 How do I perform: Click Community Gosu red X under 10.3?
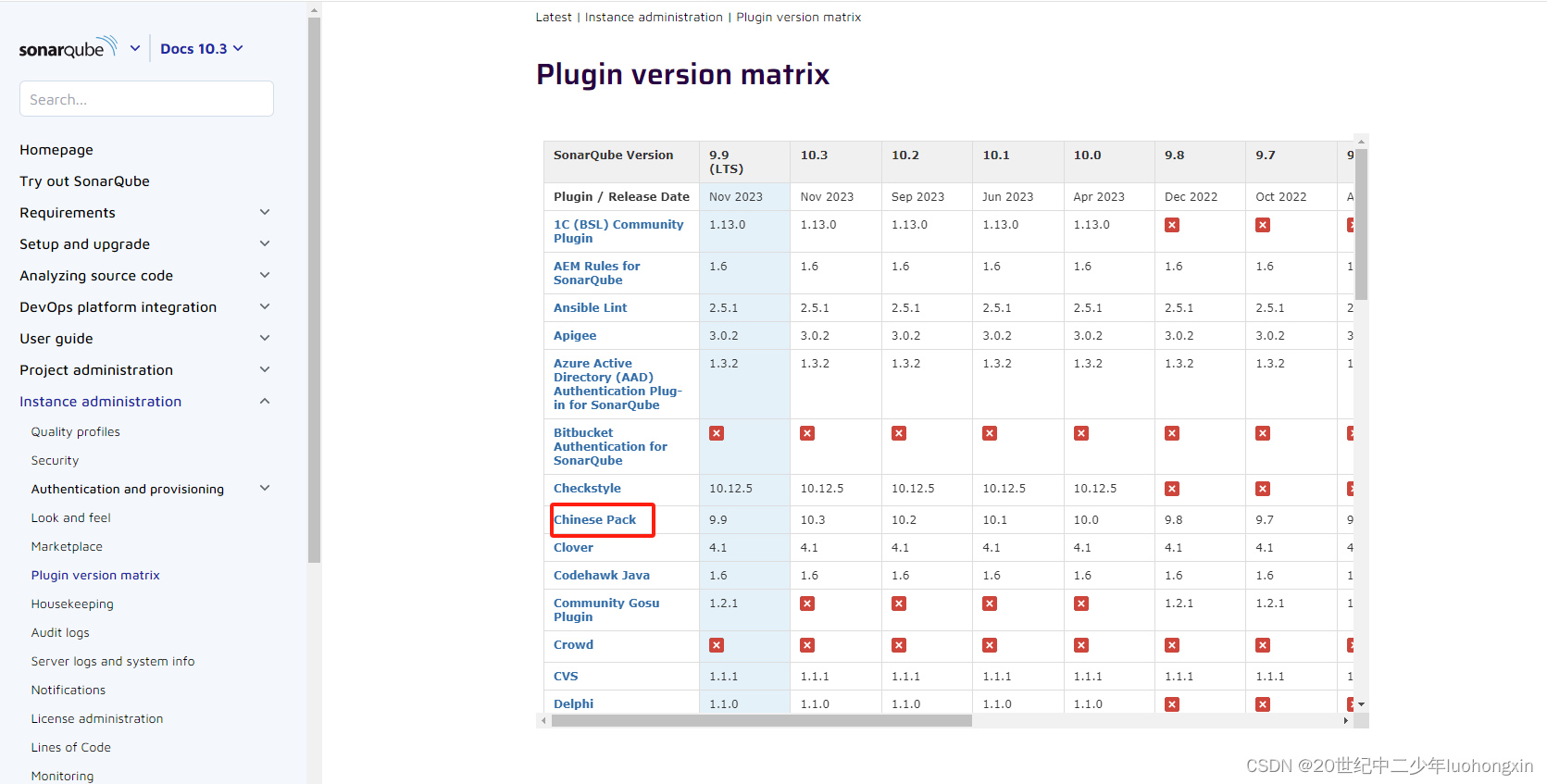(x=807, y=604)
